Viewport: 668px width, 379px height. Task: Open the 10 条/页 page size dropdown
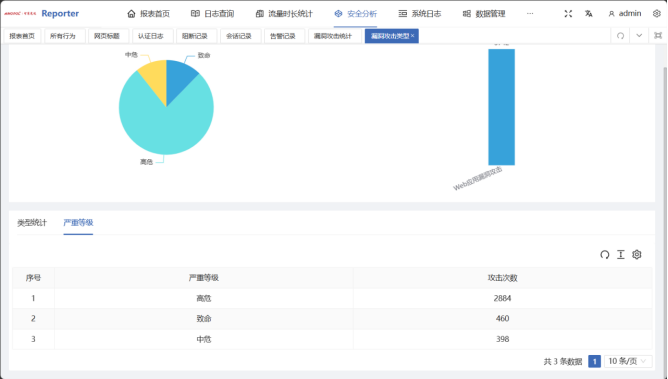pyautogui.click(x=628, y=362)
